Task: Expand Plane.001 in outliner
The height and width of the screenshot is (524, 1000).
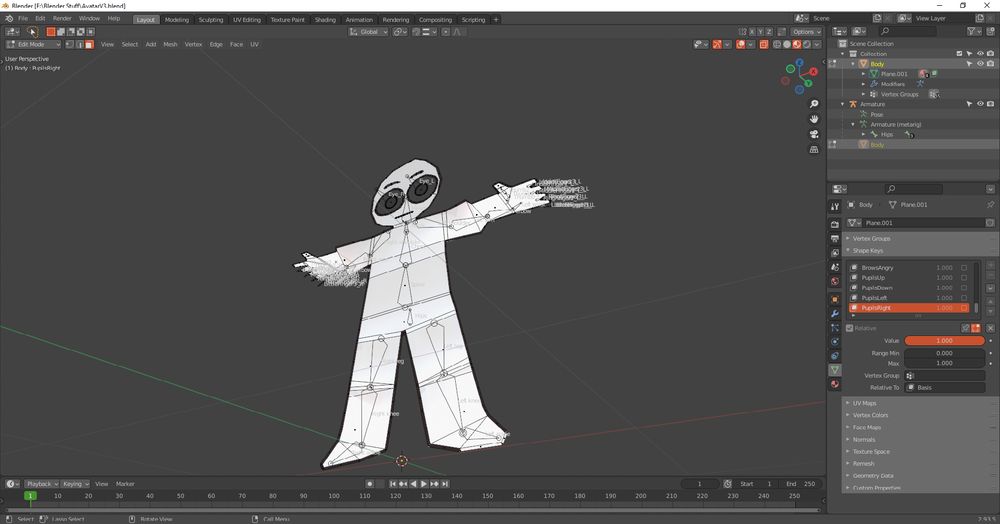Action: 864,74
